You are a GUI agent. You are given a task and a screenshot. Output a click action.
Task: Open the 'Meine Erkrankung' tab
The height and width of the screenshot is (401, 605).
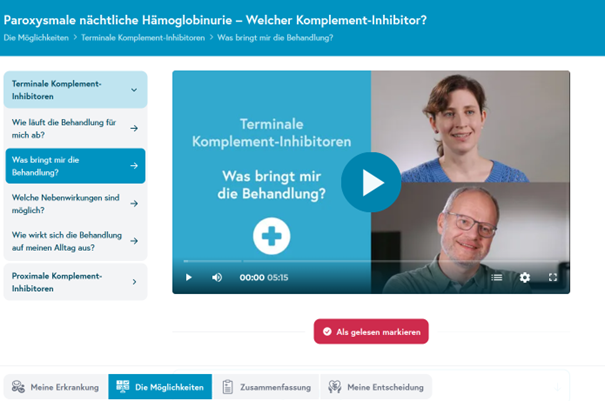(56, 387)
